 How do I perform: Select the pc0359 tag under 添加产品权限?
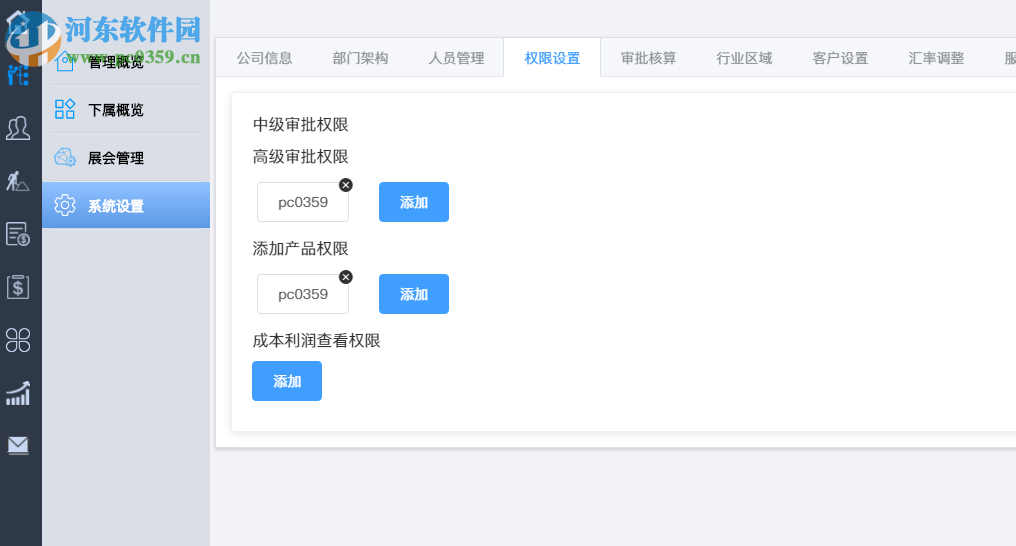pos(303,294)
